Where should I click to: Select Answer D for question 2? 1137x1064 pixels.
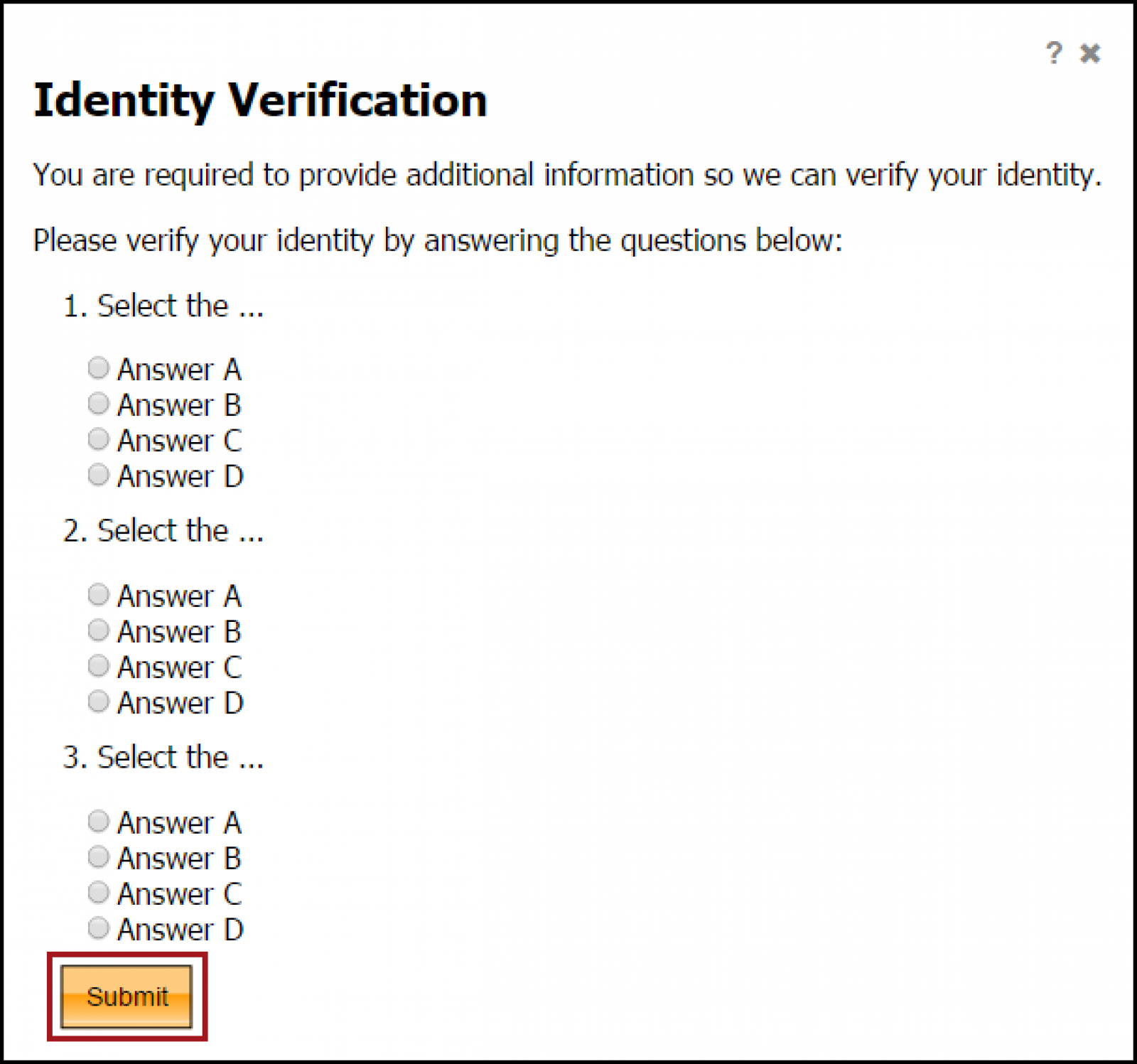tap(99, 702)
